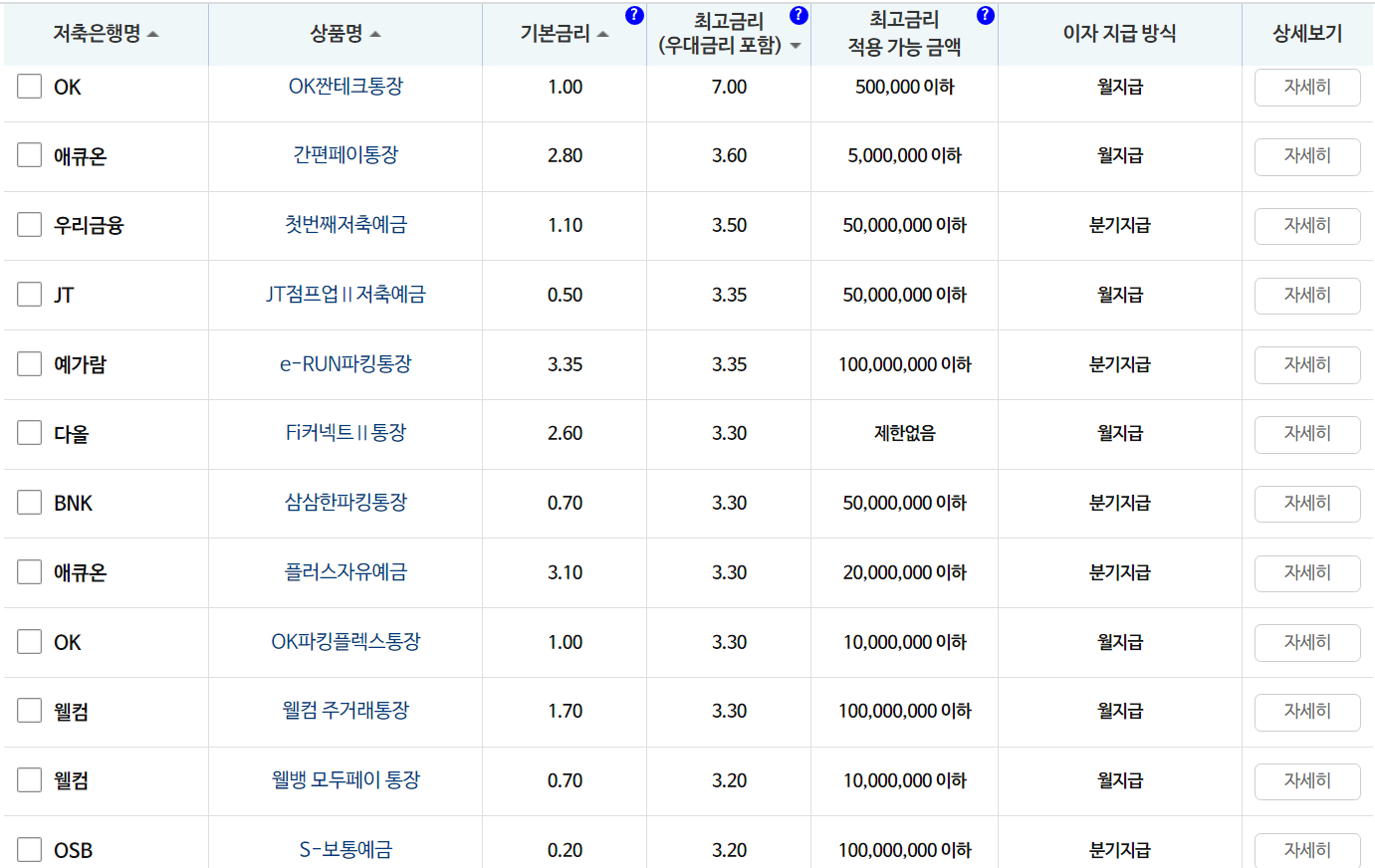The width and height of the screenshot is (1375, 868).
Task: Click 자세히 for S-보통예금 row
Action: point(1307,850)
